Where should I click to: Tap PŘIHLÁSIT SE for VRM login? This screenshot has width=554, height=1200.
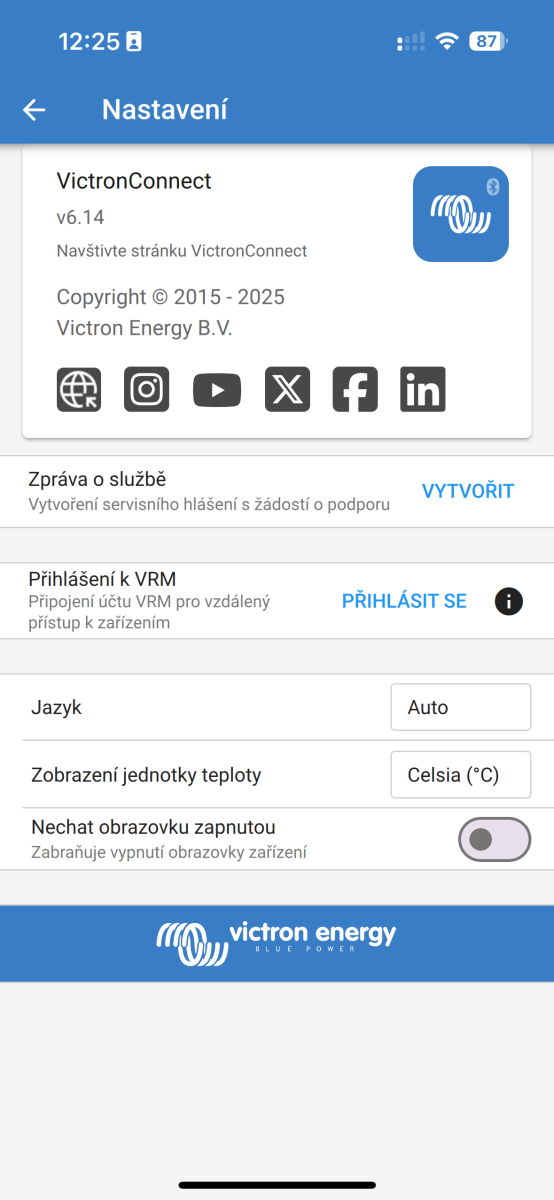click(404, 601)
